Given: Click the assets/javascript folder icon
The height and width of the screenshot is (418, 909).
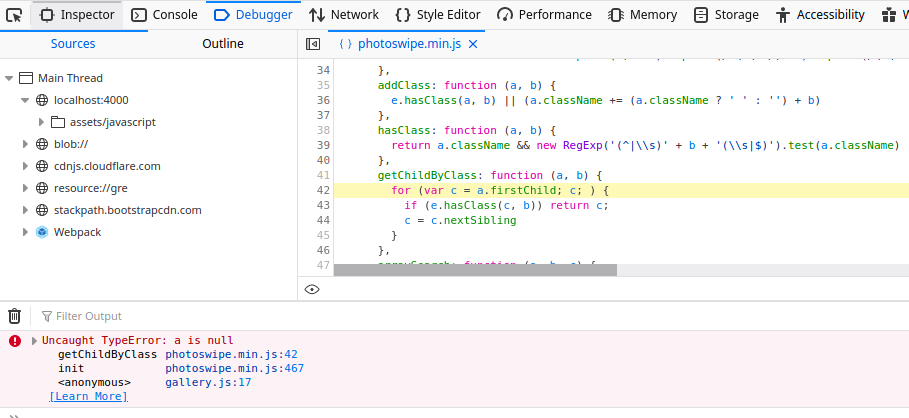Looking at the screenshot, I should [57, 122].
